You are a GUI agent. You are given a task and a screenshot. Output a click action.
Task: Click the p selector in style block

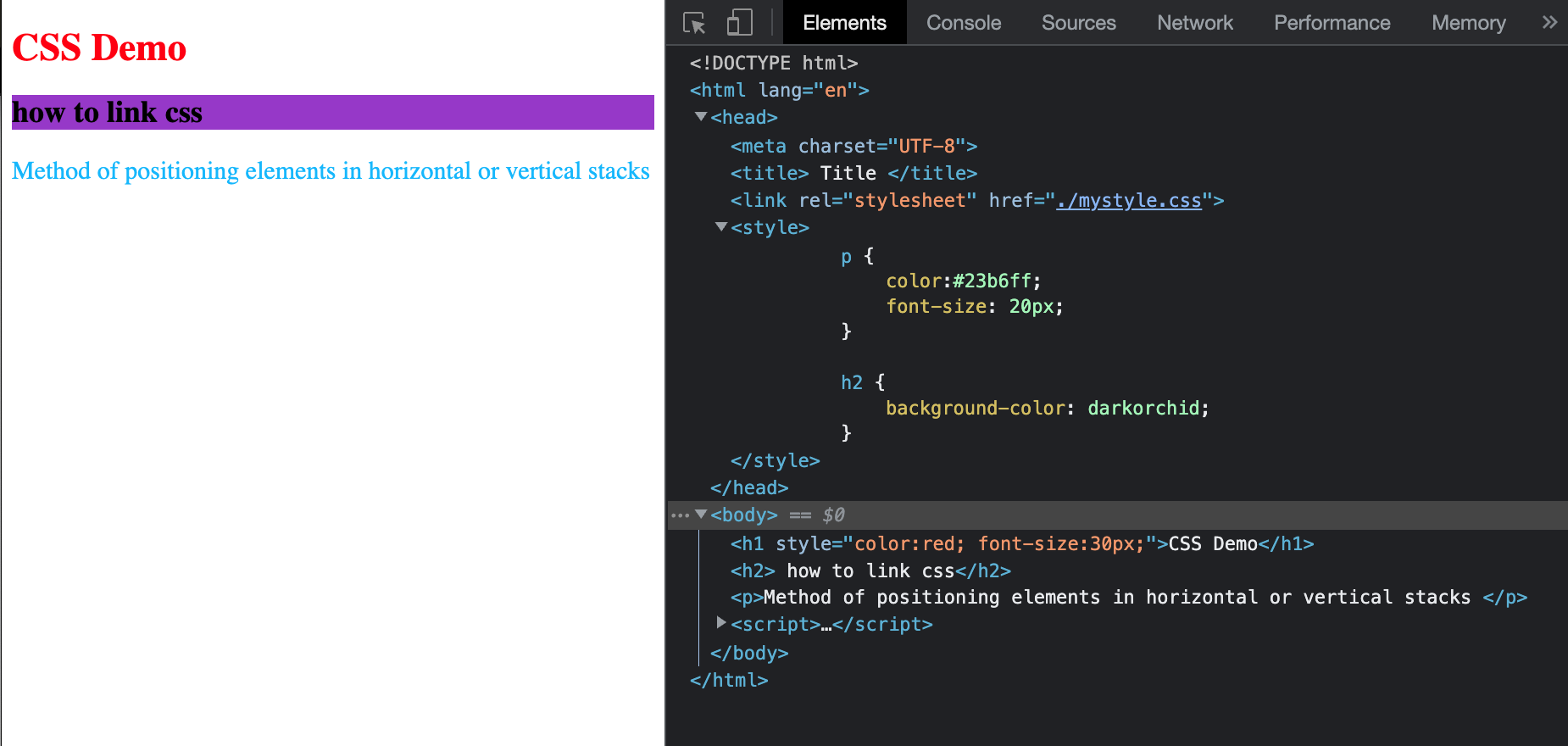[846, 258]
